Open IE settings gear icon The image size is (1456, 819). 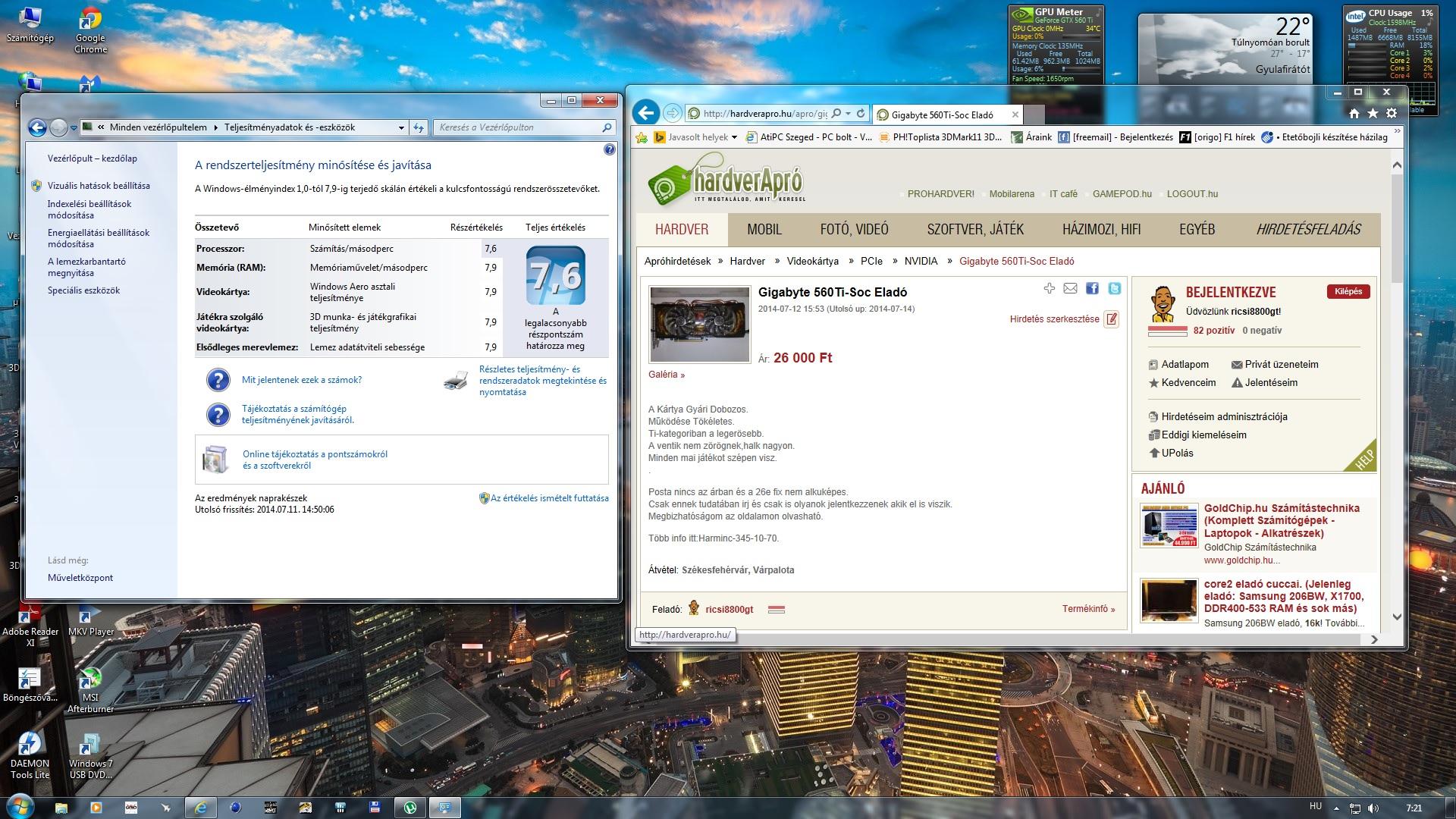tap(1392, 113)
